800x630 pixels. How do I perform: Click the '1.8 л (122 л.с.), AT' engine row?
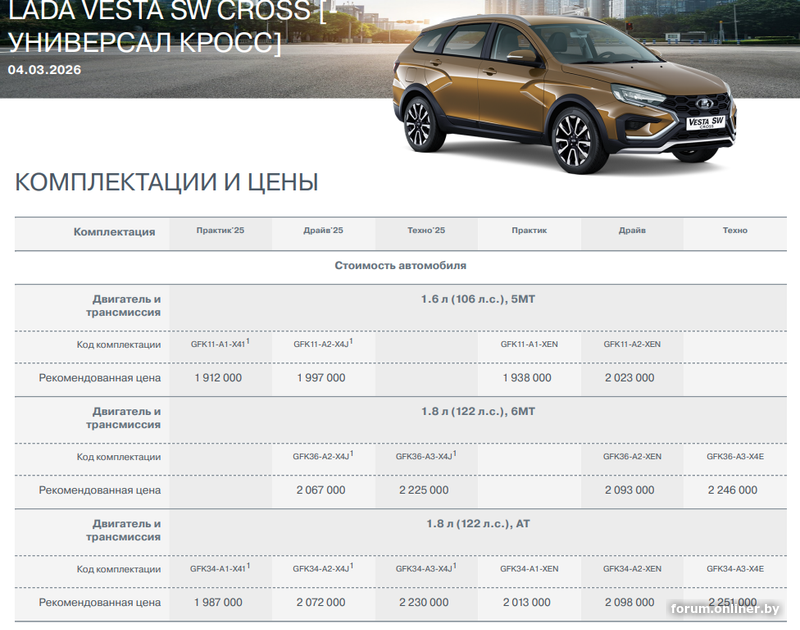(478, 523)
